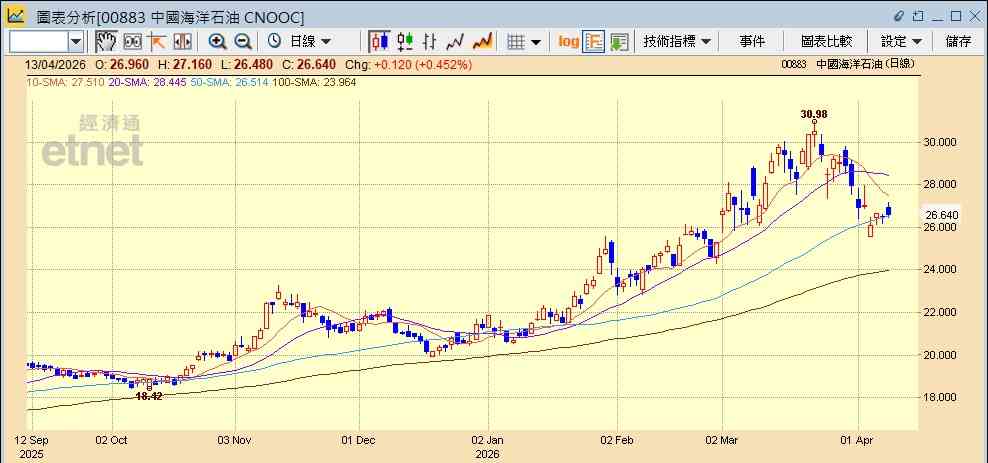Viewport: 988px width, 463px height.
Task: Select the hand pan tool
Action: [x=105, y=42]
